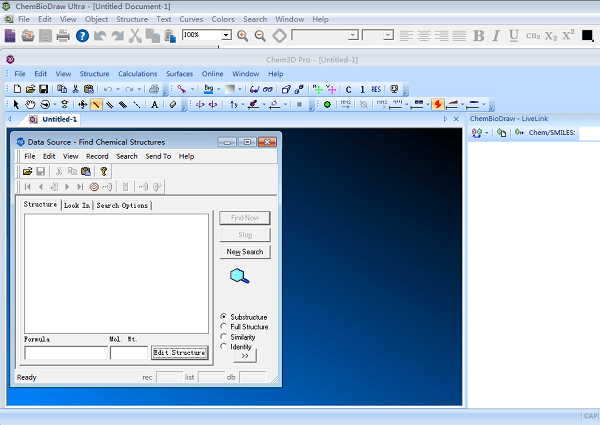
Task: Click the >> expand options button
Action: (245, 356)
